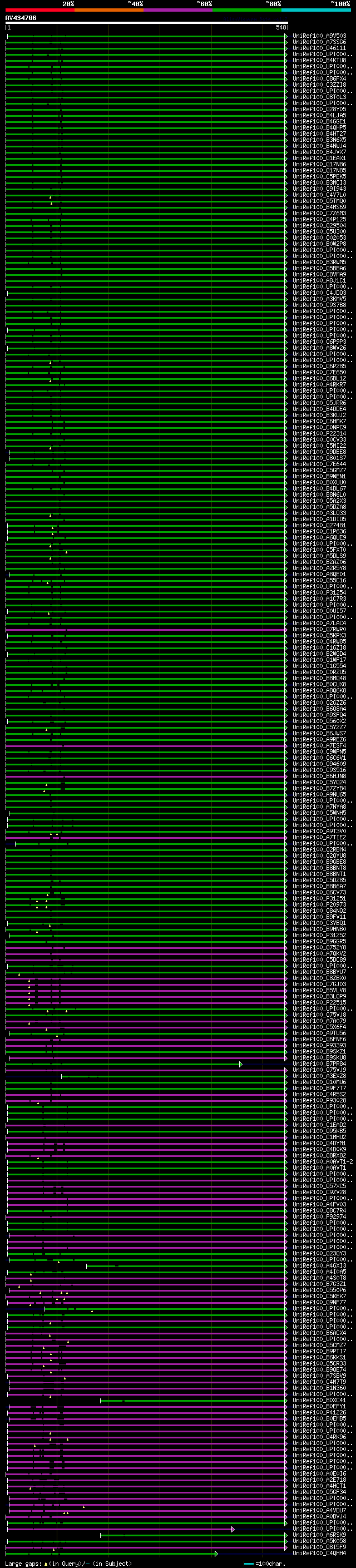Select hit label UniRef100_A7SBV9
Image resolution: width=356 pixels, height=1568 pixels.
(x=319, y=1376)
